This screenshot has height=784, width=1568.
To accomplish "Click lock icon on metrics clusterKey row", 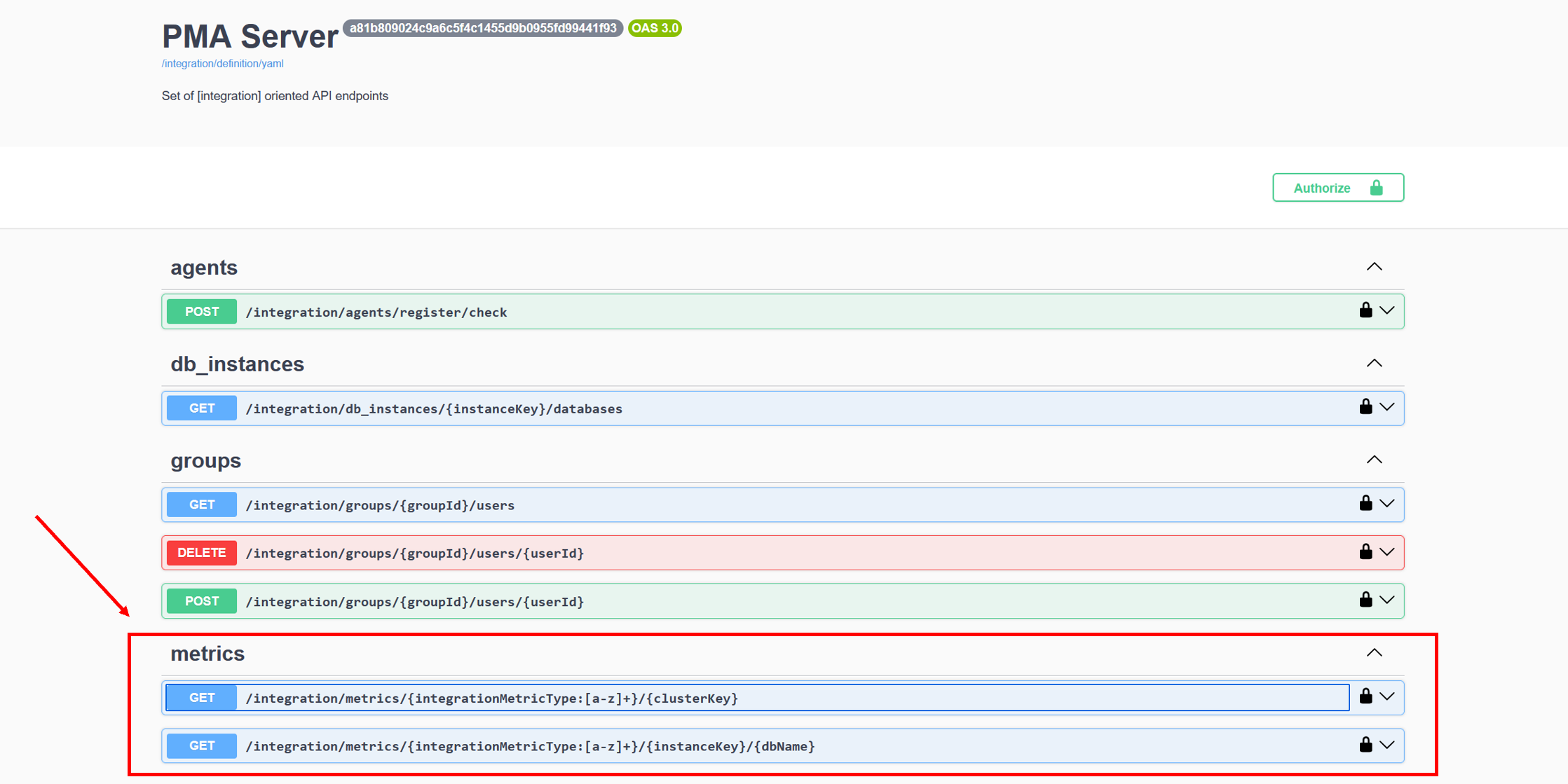I will click(1365, 696).
